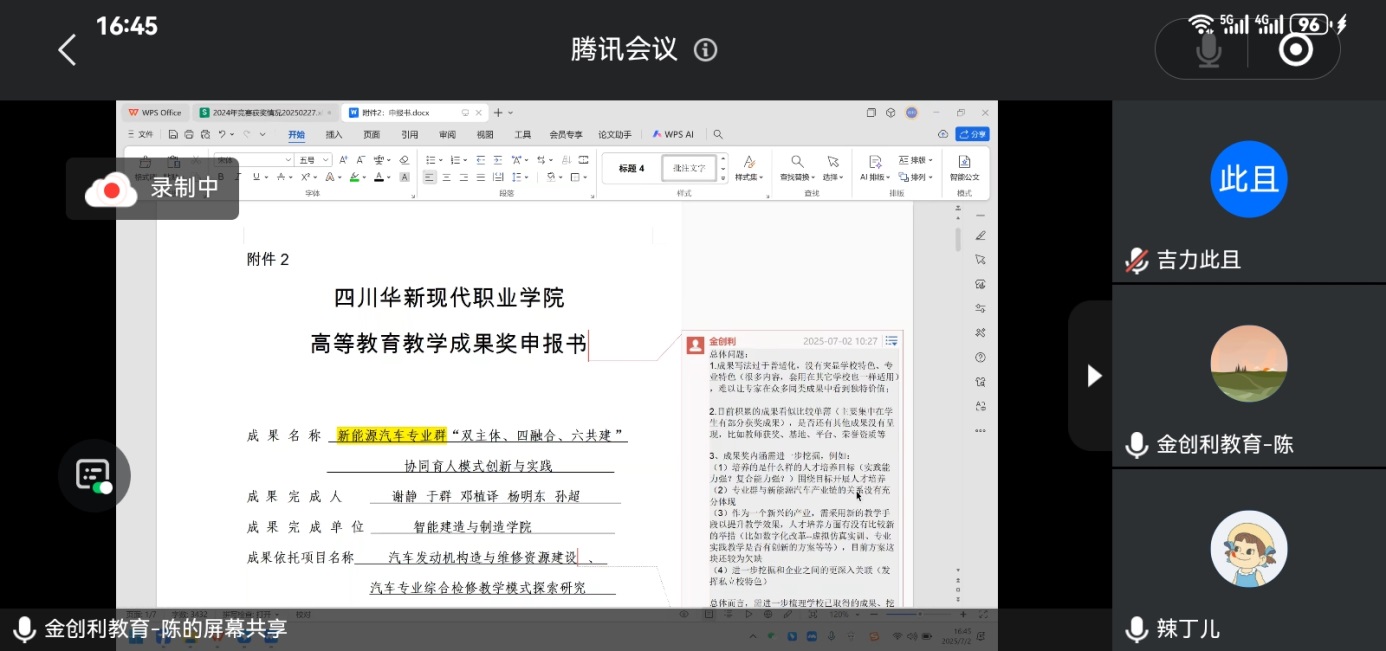Tap the 录制中 cloud recording indicator
The height and width of the screenshot is (651, 1386).
(x=152, y=188)
